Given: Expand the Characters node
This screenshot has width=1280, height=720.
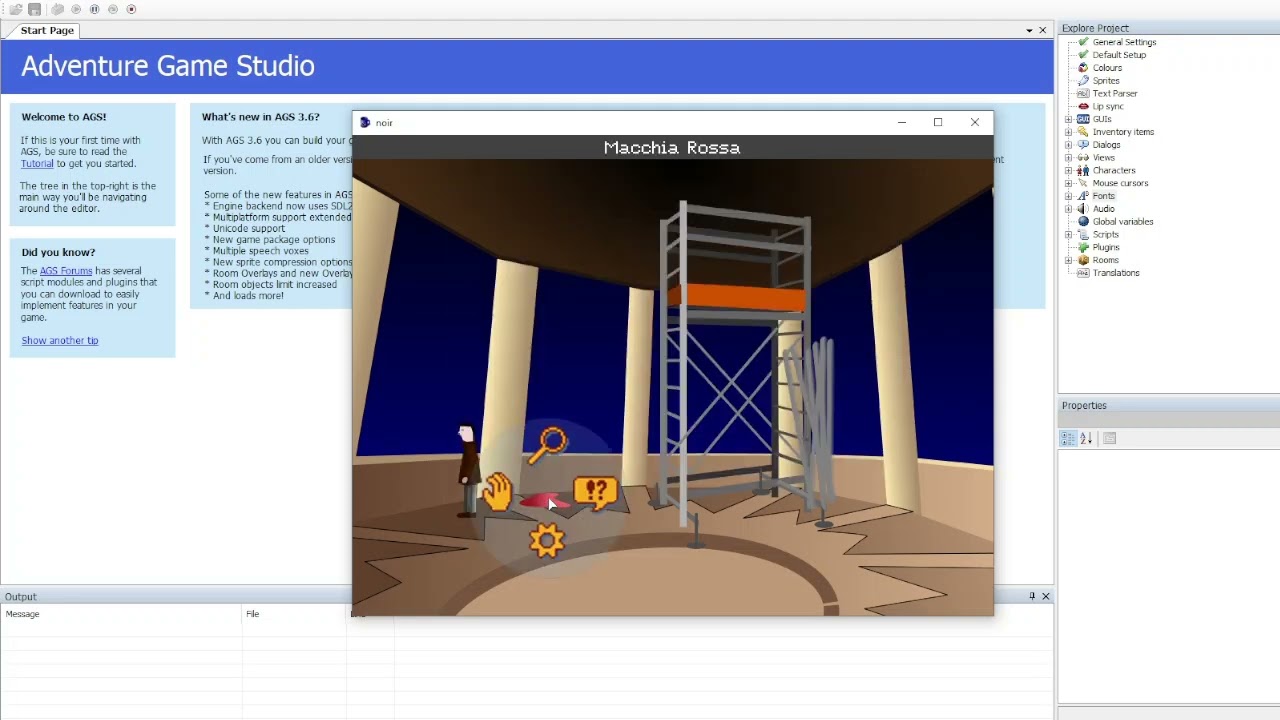Looking at the screenshot, I should [x=1068, y=171].
